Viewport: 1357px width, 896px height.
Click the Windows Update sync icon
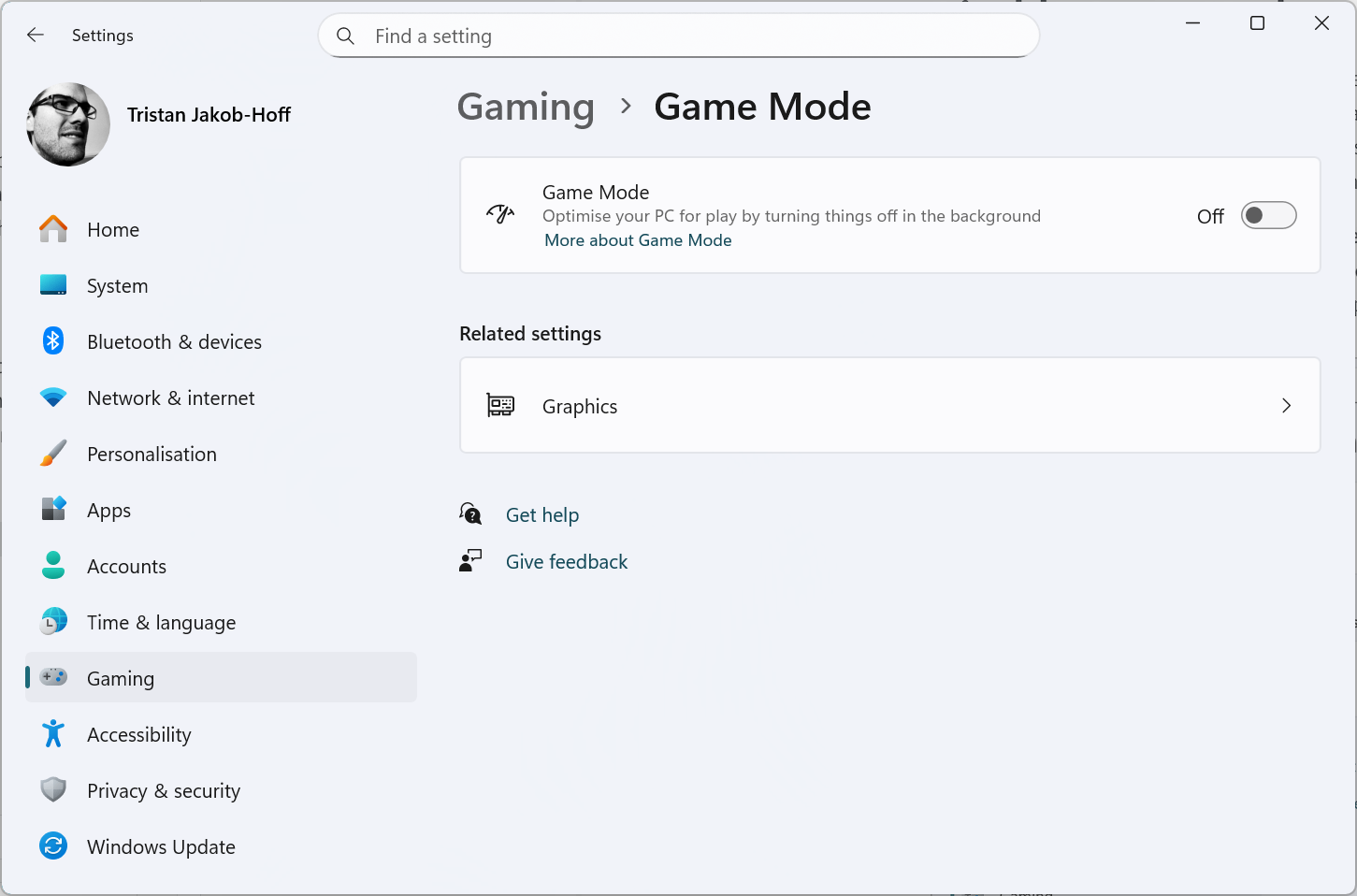point(53,846)
